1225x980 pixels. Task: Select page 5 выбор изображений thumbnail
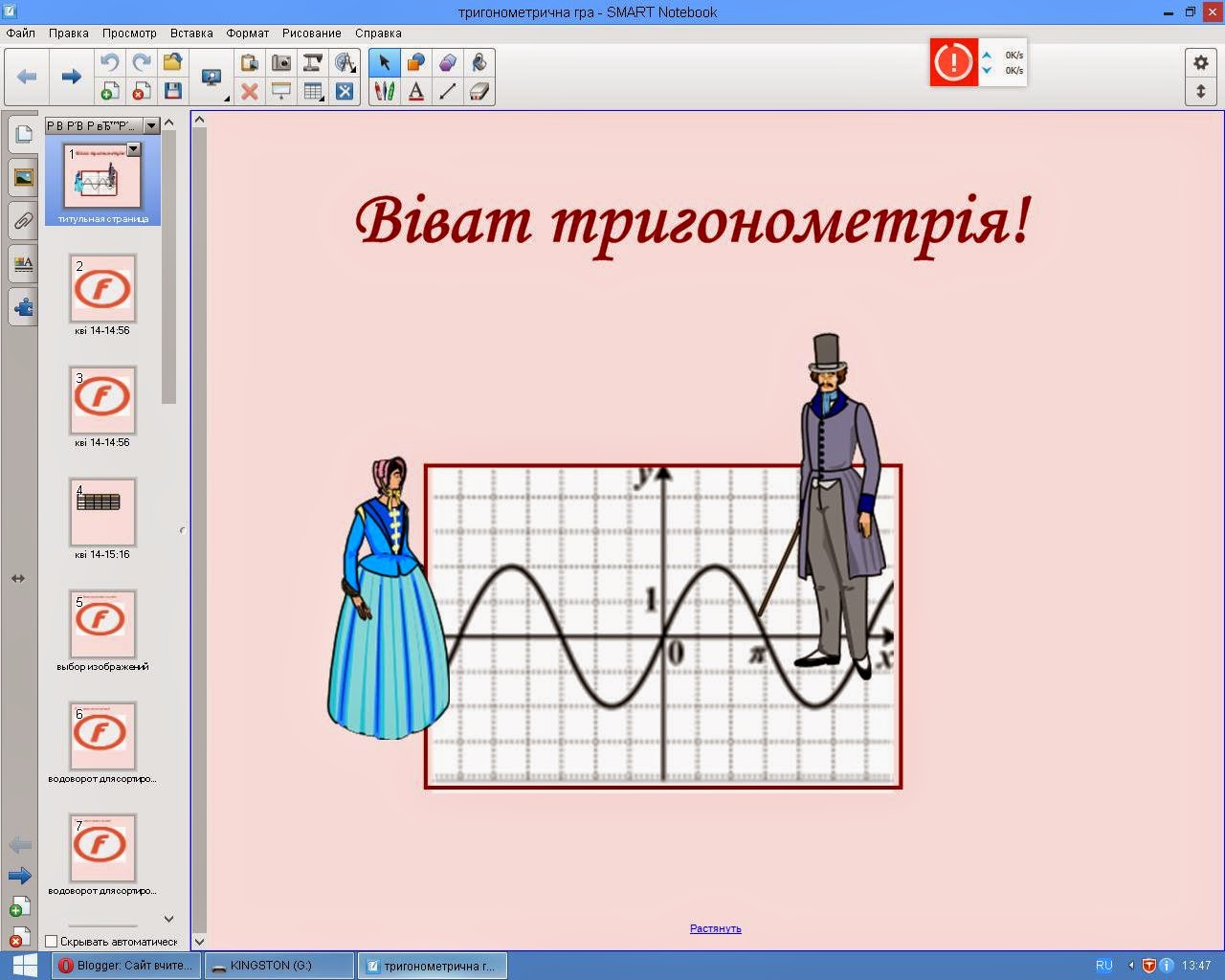(x=102, y=624)
